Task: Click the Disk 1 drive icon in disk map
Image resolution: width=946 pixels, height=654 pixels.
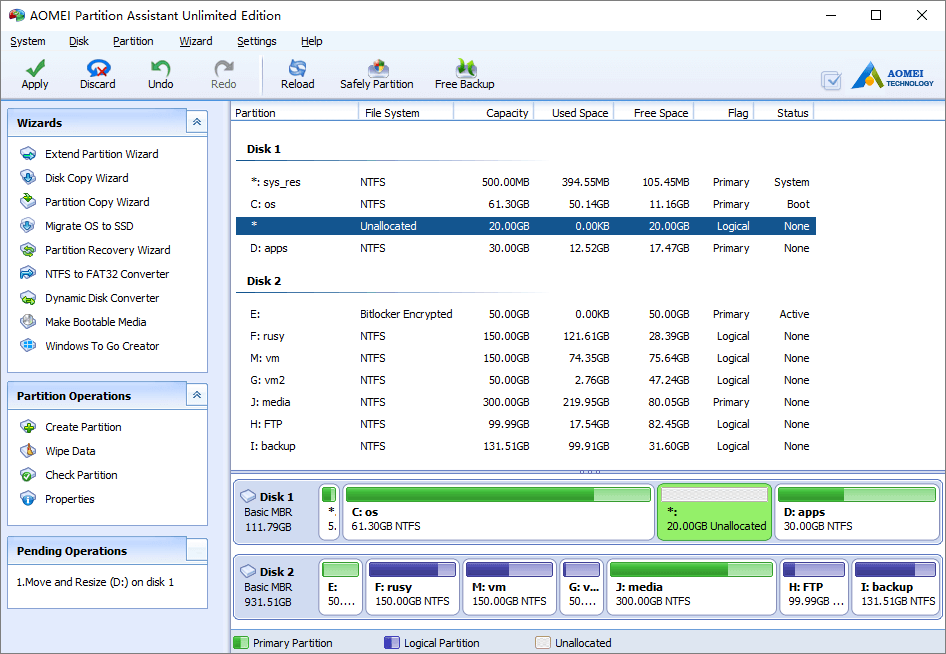Action: point(248,497)
